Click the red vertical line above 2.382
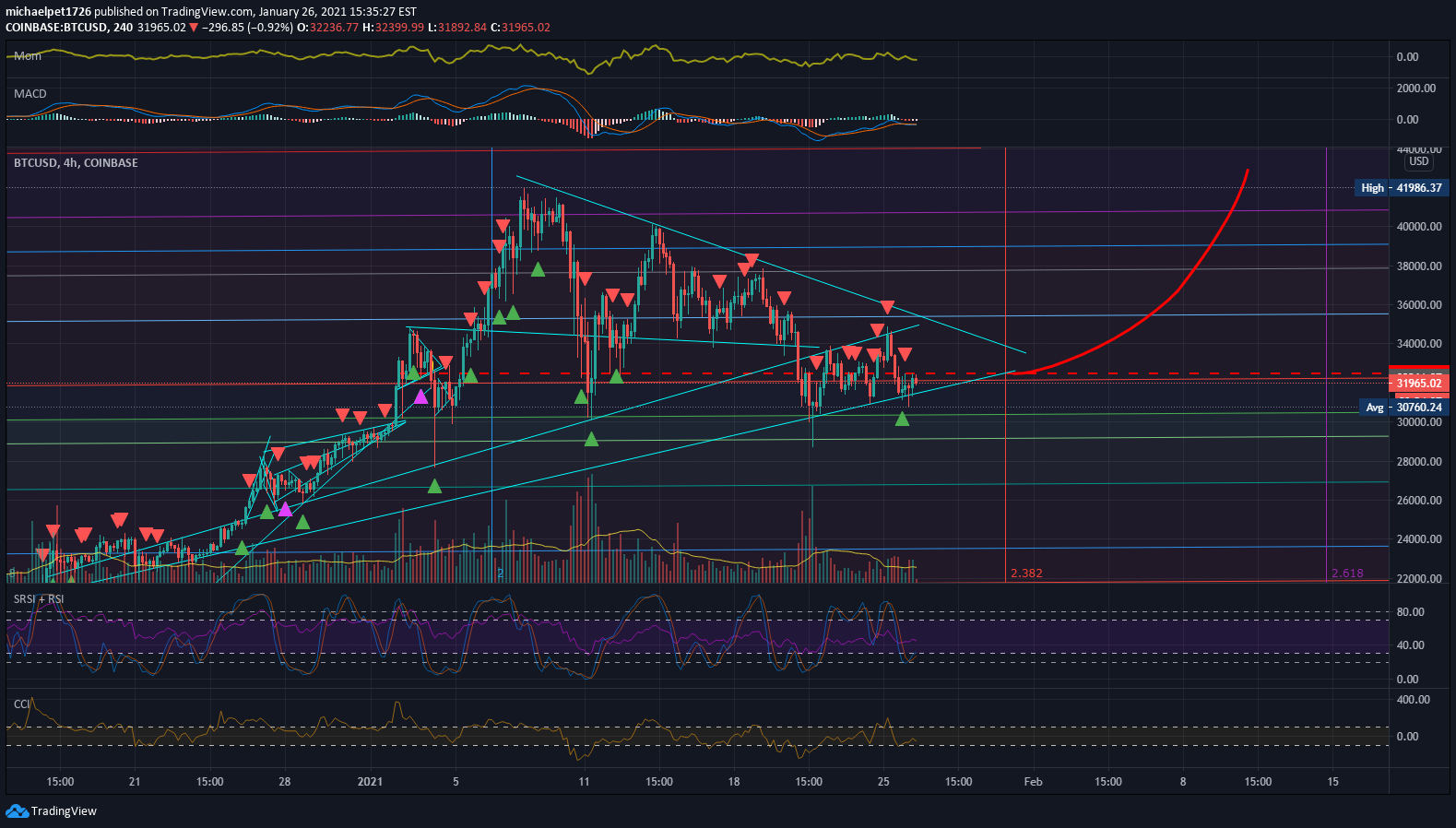Screen dimensions: 1456x828 (1005, 364)
